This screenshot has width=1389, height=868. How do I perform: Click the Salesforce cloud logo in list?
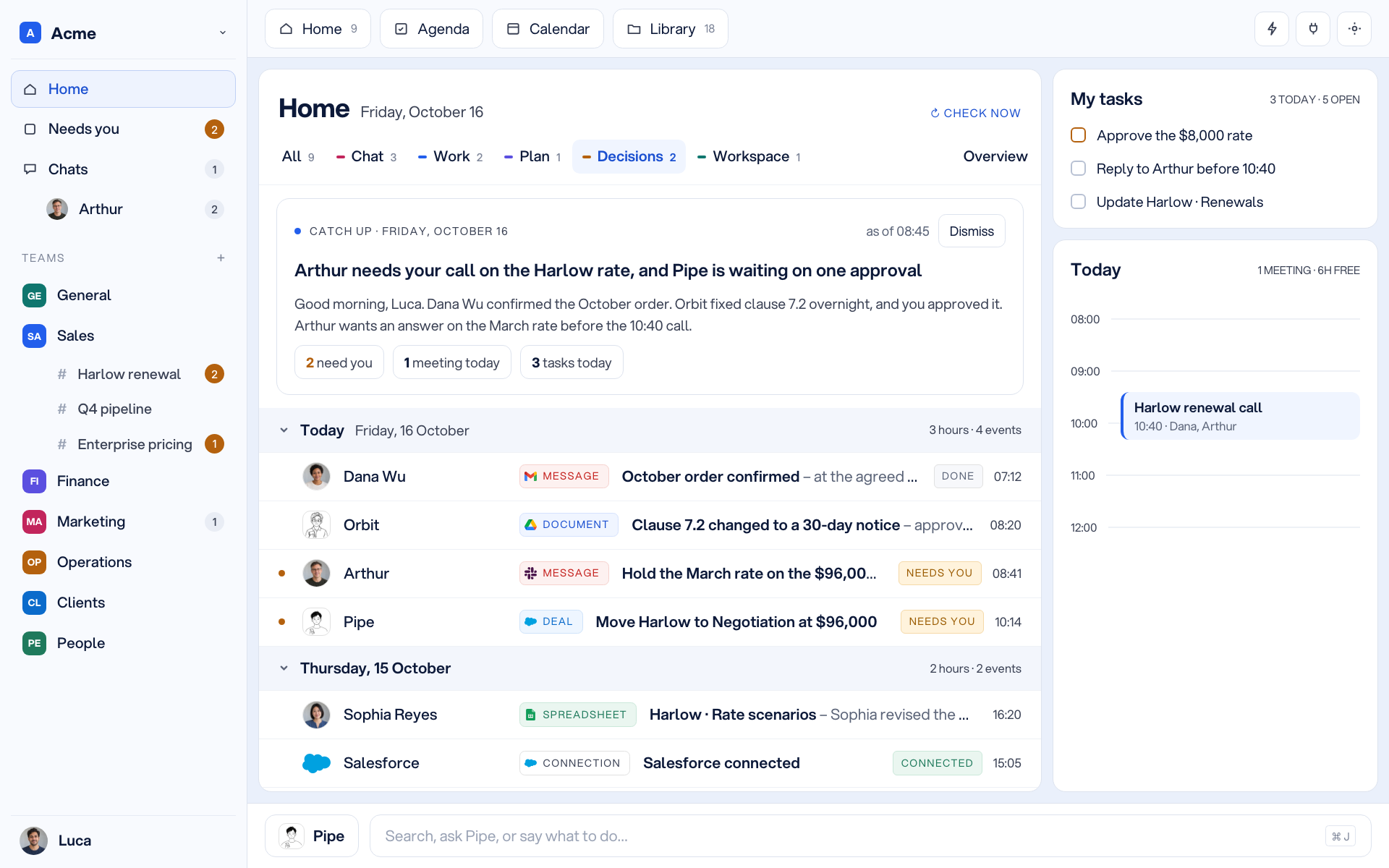[316, 763]
